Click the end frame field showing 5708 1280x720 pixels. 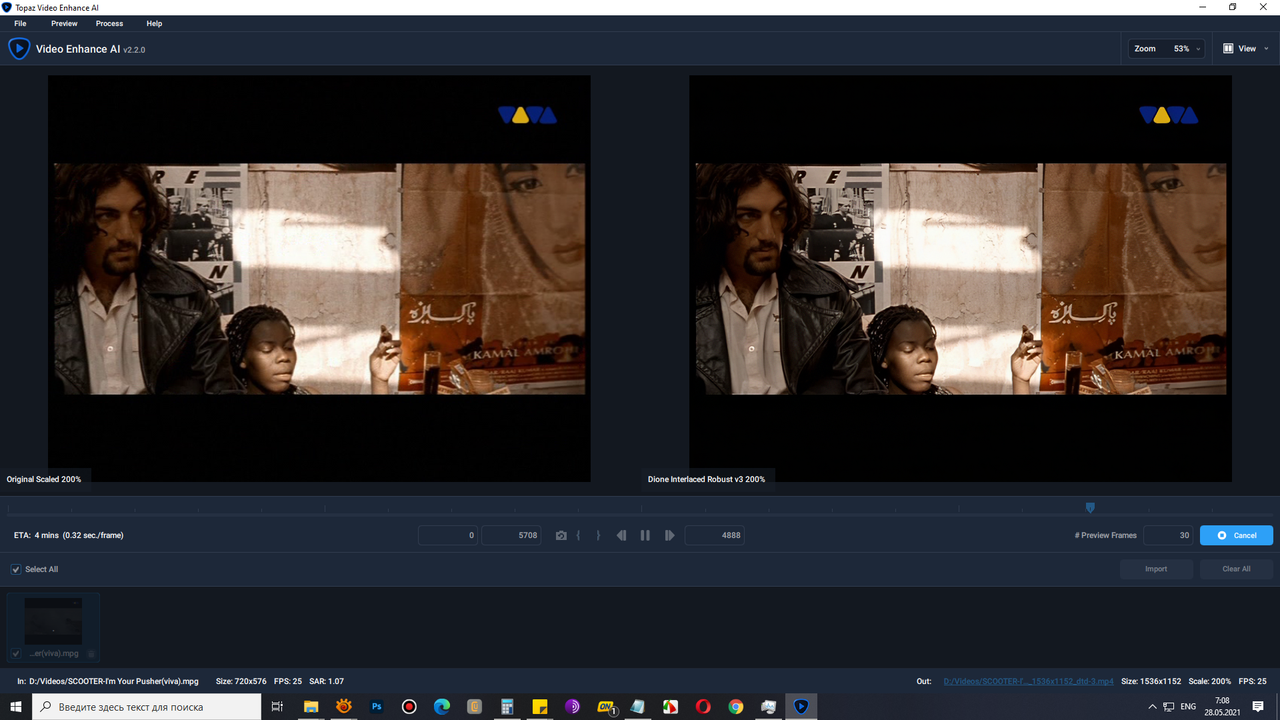[512, 535]
